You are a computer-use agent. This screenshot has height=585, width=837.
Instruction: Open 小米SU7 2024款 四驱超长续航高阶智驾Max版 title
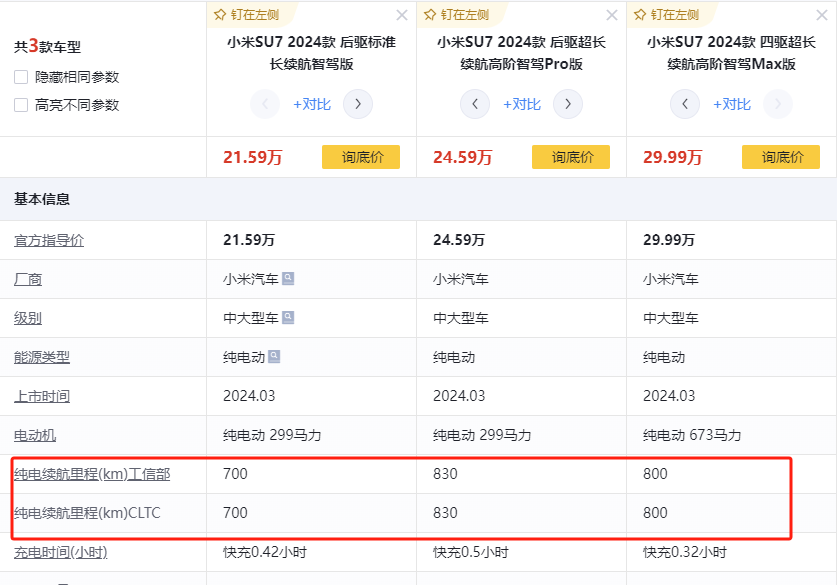click(731, 53)
